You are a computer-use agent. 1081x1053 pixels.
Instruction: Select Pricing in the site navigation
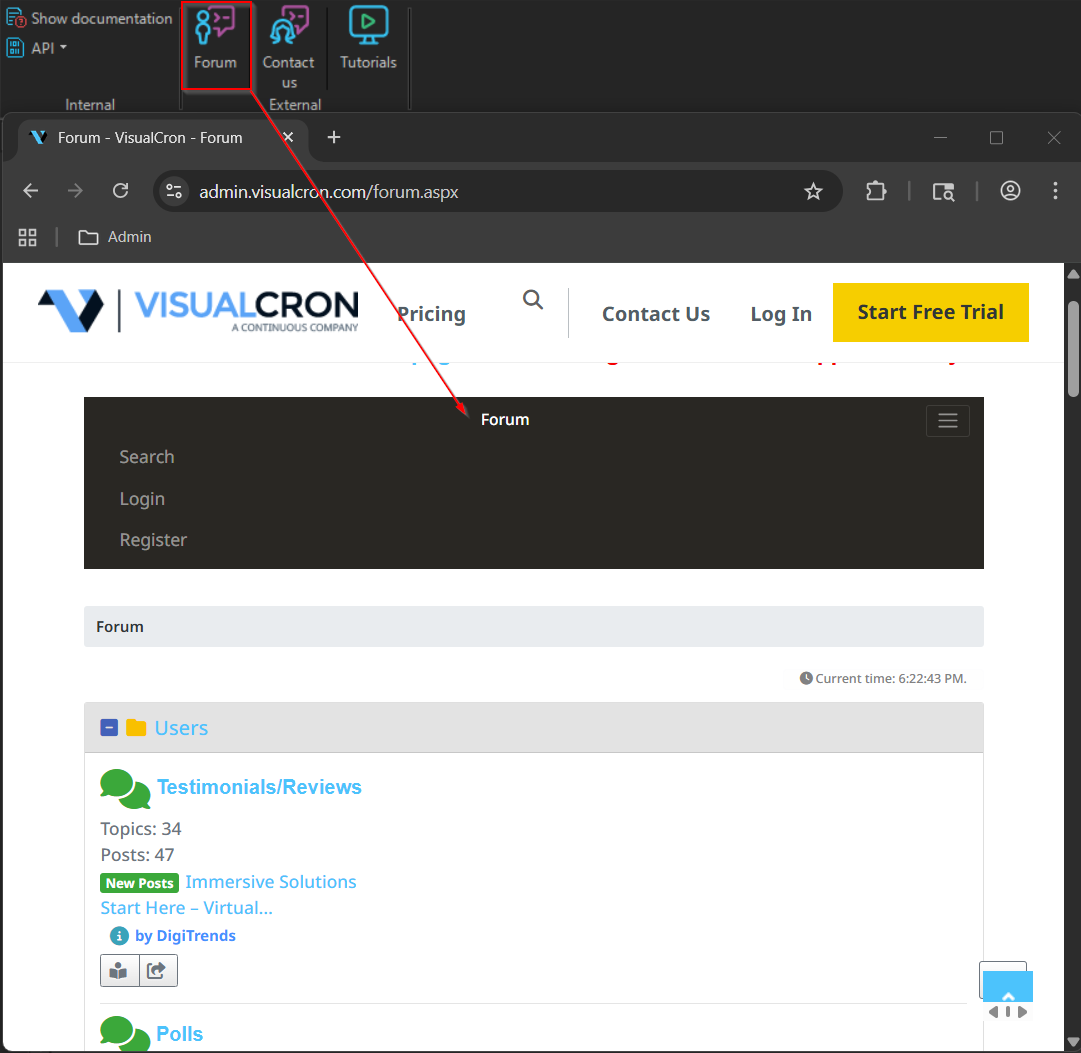pos(431,314)
